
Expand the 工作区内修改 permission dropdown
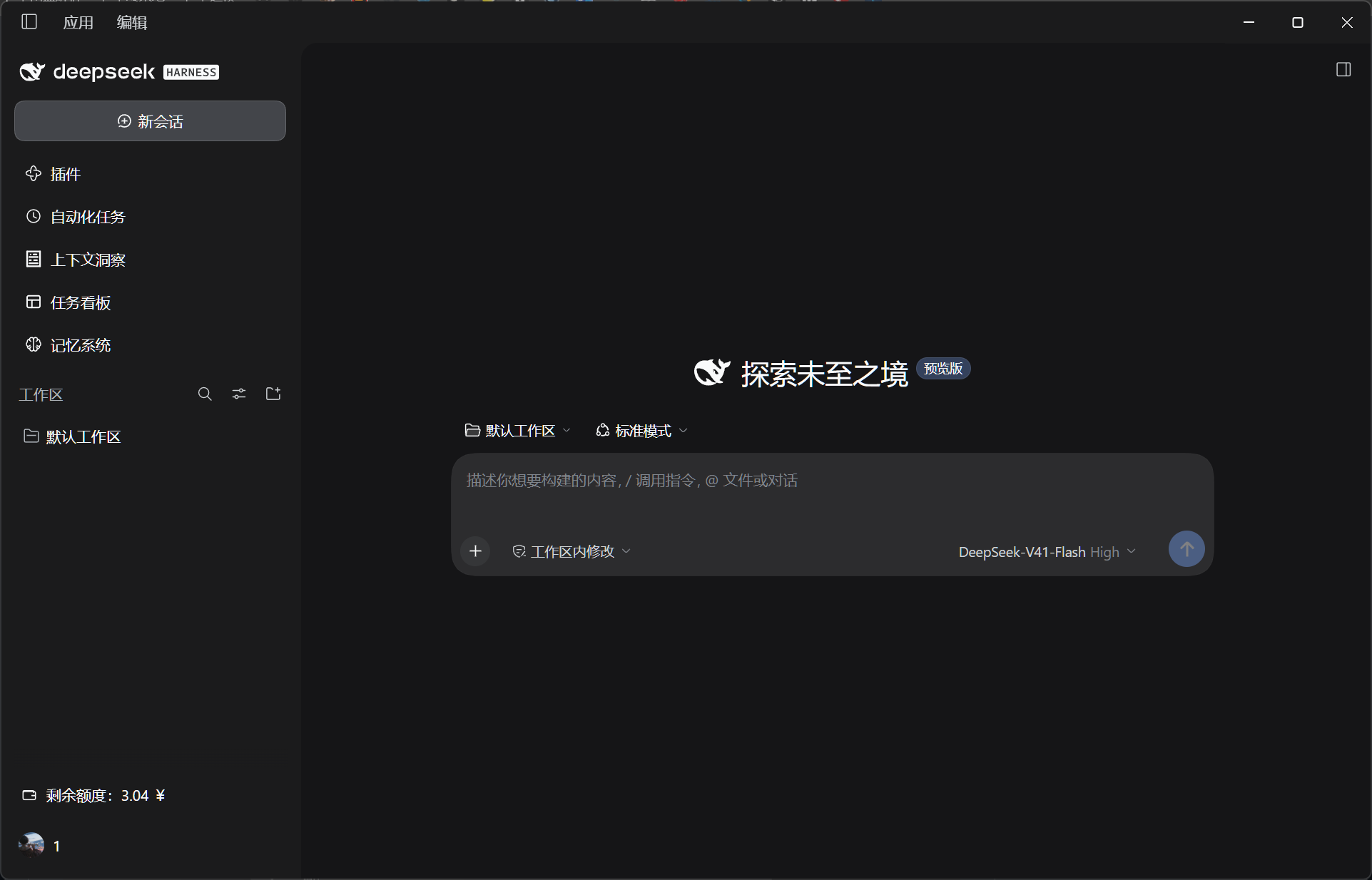(571, 551)
